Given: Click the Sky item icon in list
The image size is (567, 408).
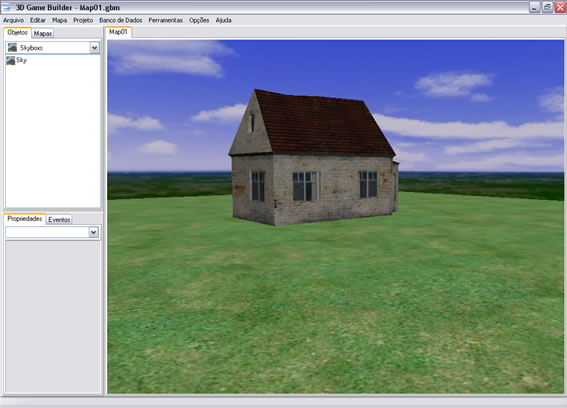Looking at the screenshot, I should (x=10, y=60).
